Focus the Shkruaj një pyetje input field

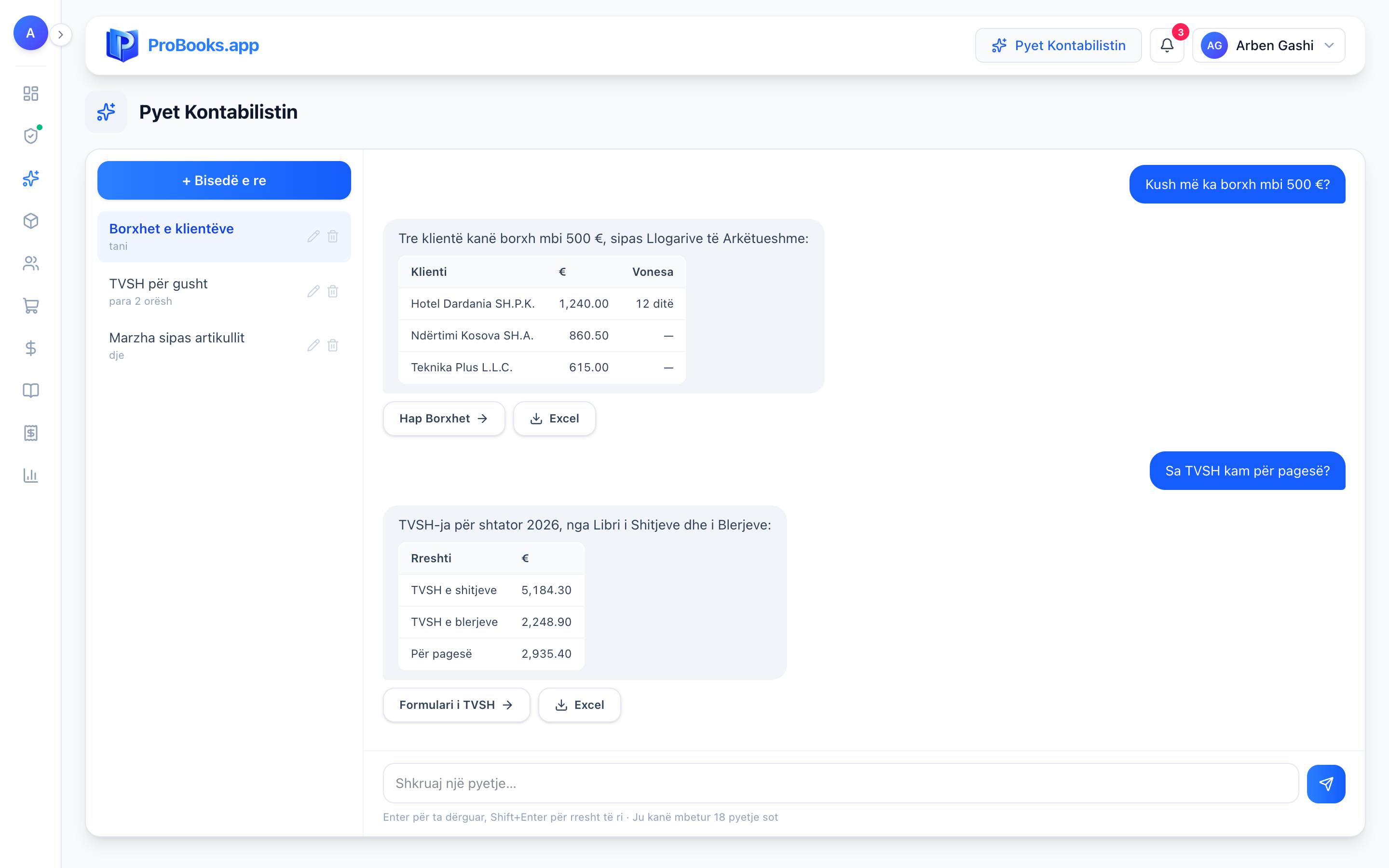[840, 783]
